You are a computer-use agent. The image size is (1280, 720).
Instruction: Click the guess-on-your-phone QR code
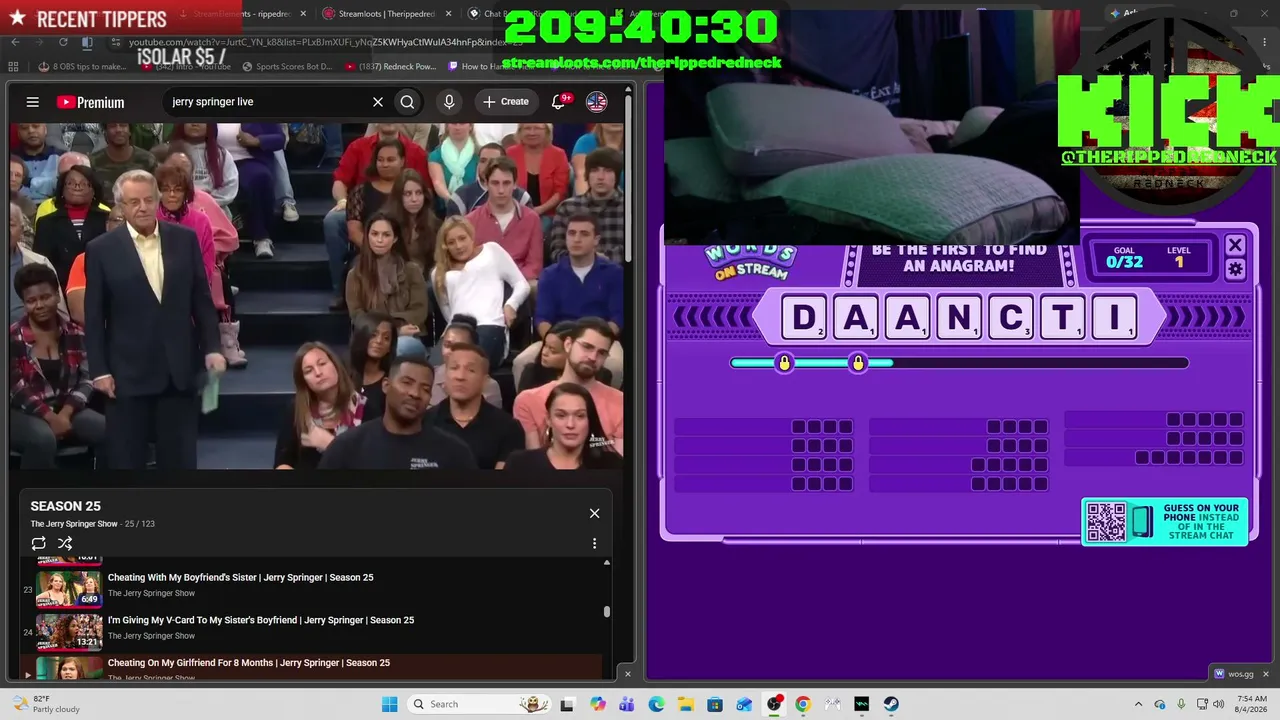(x=1106, y=522)
